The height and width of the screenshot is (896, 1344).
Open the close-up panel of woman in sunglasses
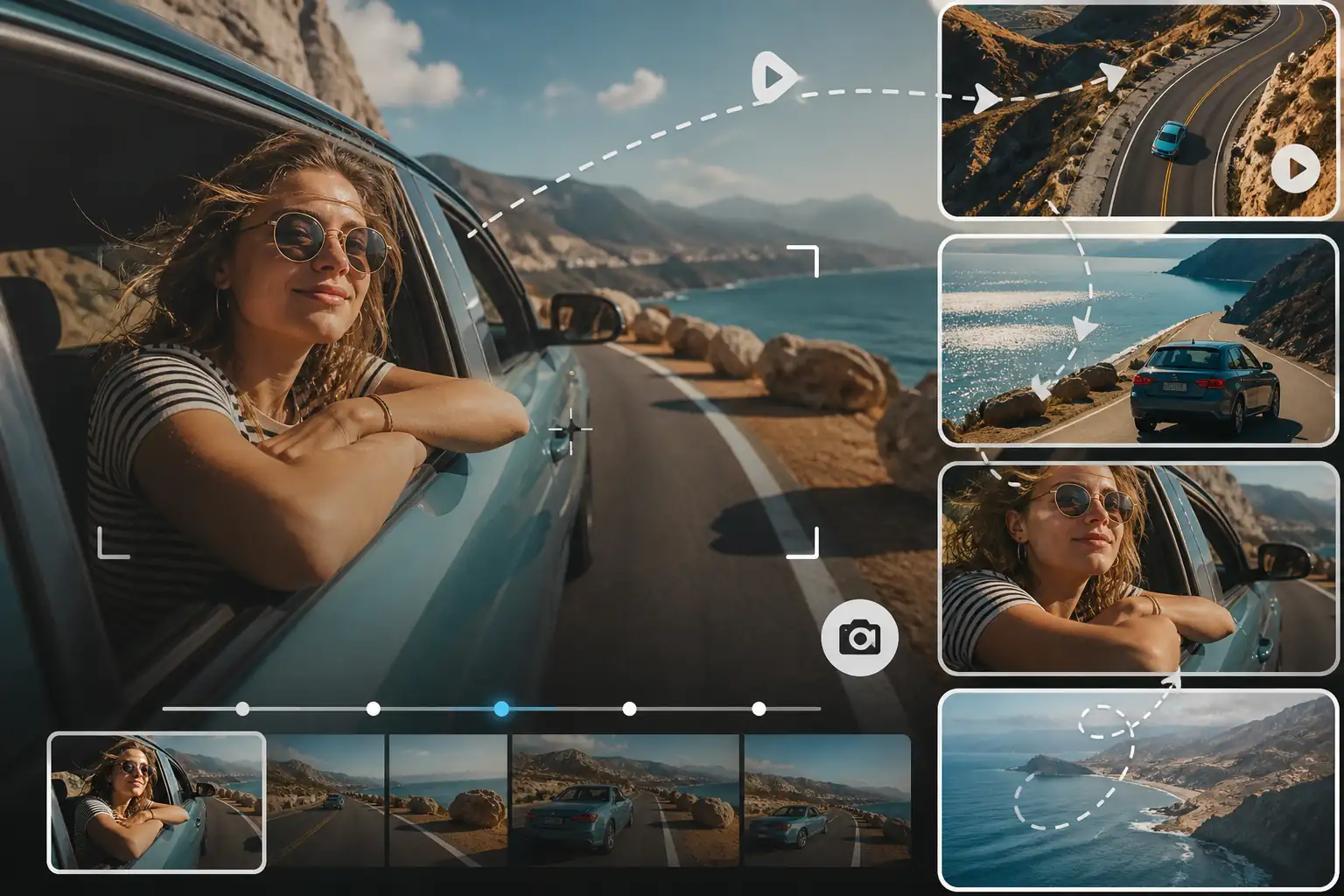pos(1138,569)
